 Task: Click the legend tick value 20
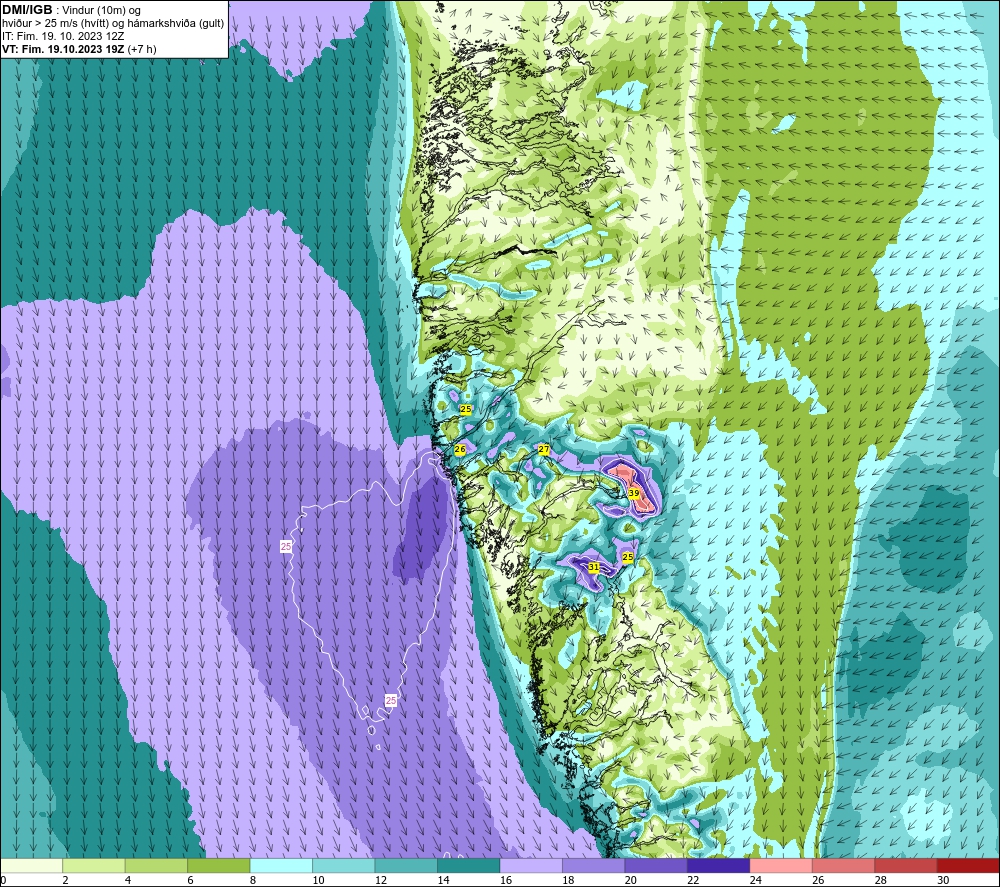click(x=631, y=881)
